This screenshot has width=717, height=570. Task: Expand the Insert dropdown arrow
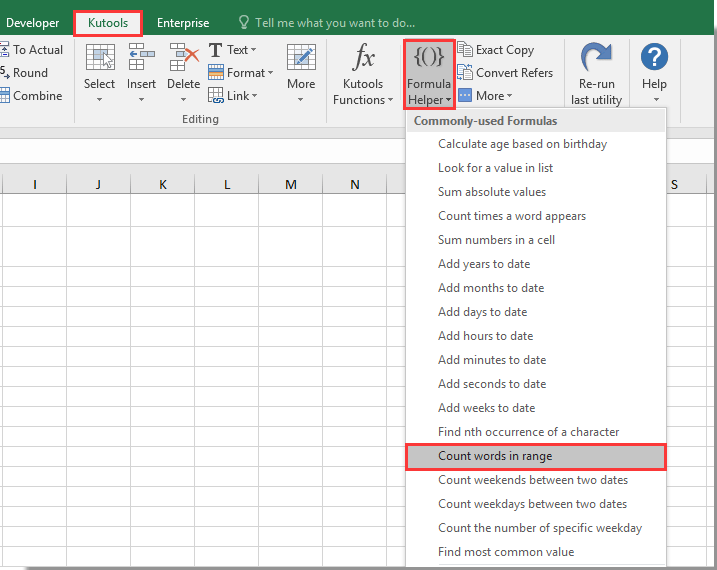(x=141, y=99)
